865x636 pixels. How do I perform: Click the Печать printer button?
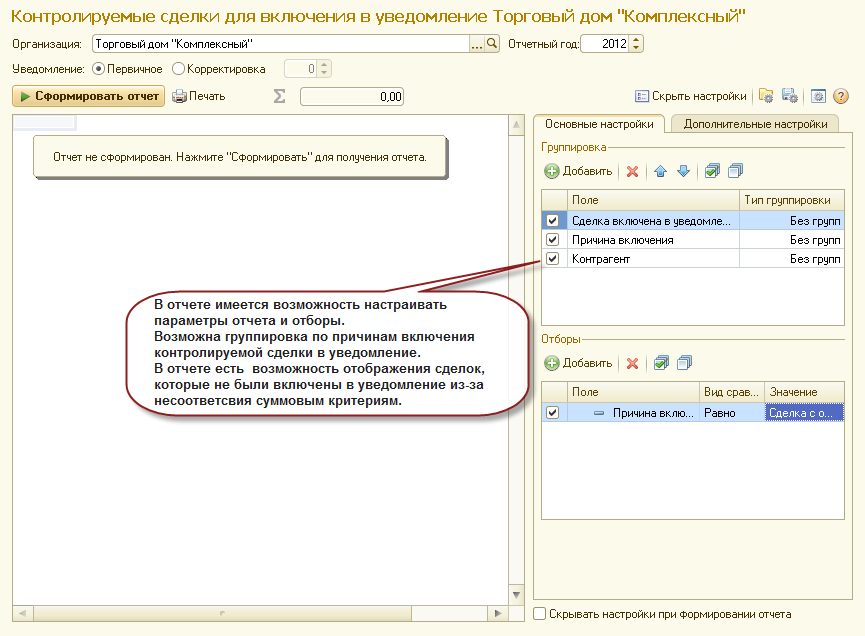pos(199,96)
